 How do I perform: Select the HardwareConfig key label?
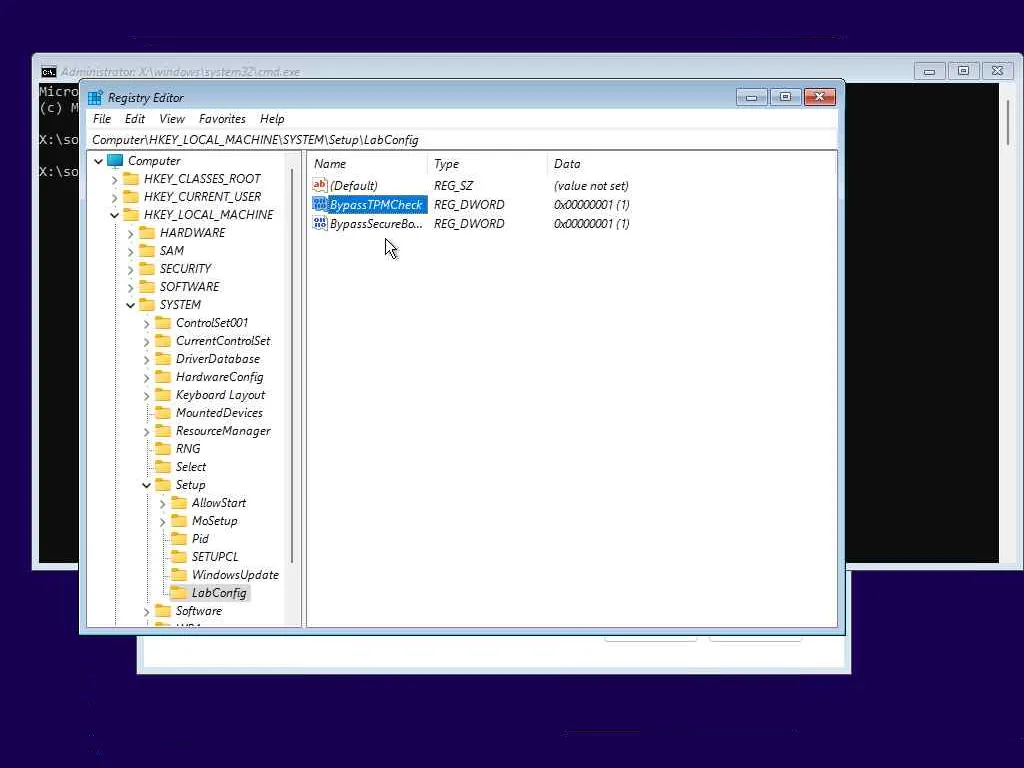pos(219,377)
